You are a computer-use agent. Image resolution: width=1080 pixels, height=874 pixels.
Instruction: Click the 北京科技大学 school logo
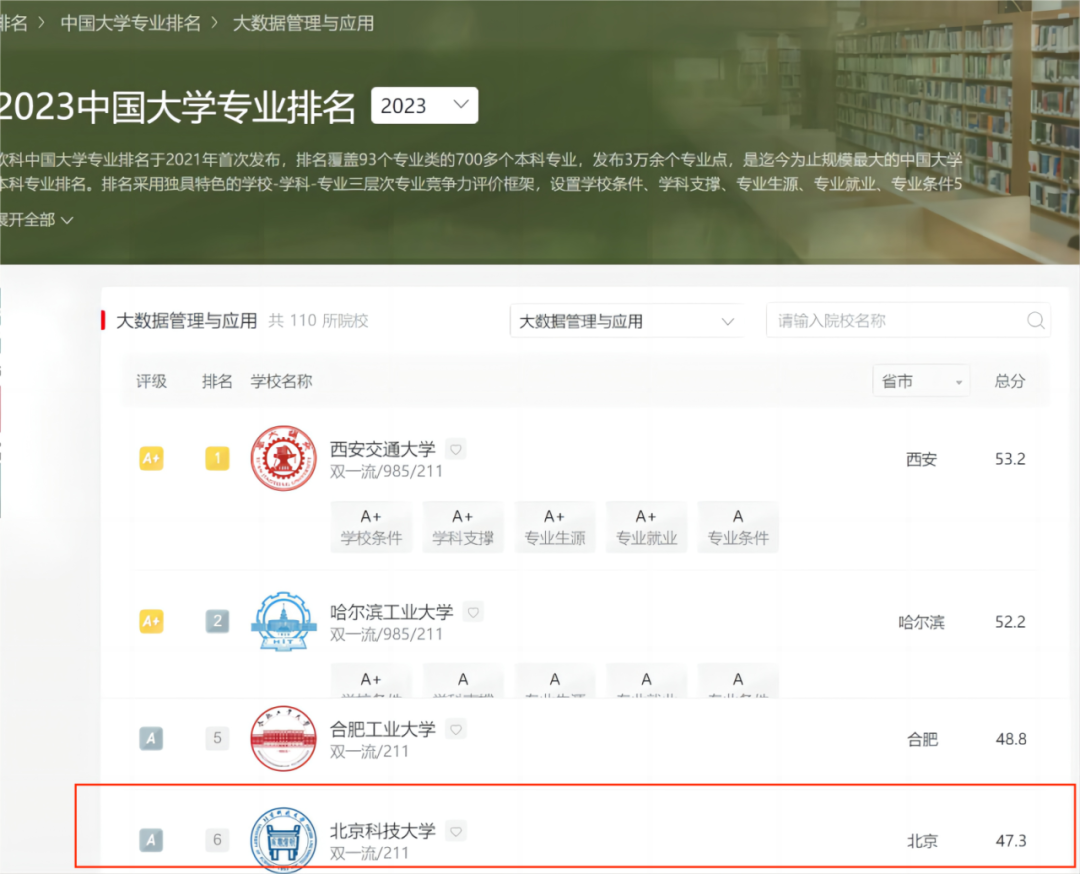point(283,840)
